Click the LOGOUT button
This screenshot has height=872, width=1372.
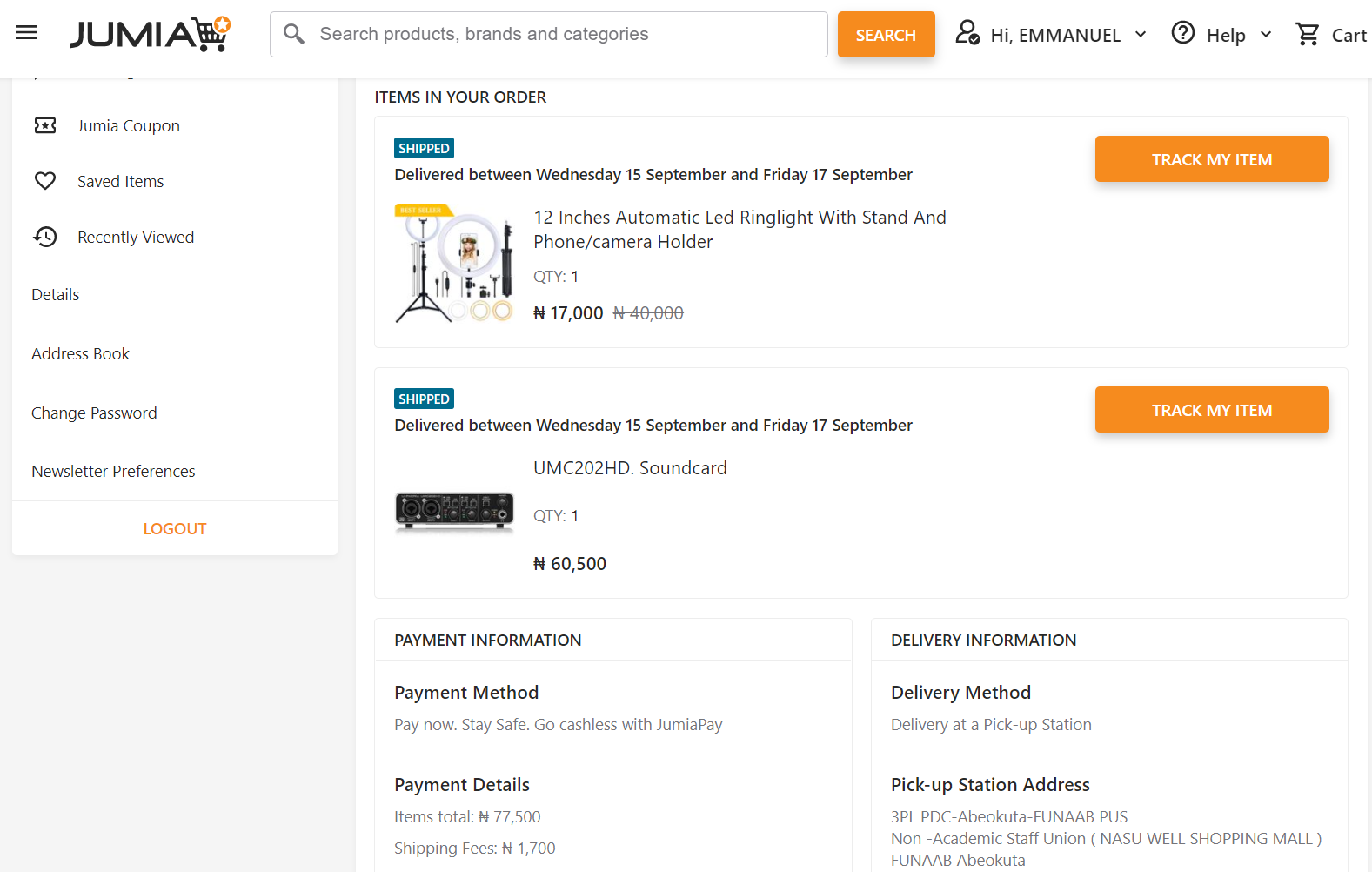175,528
